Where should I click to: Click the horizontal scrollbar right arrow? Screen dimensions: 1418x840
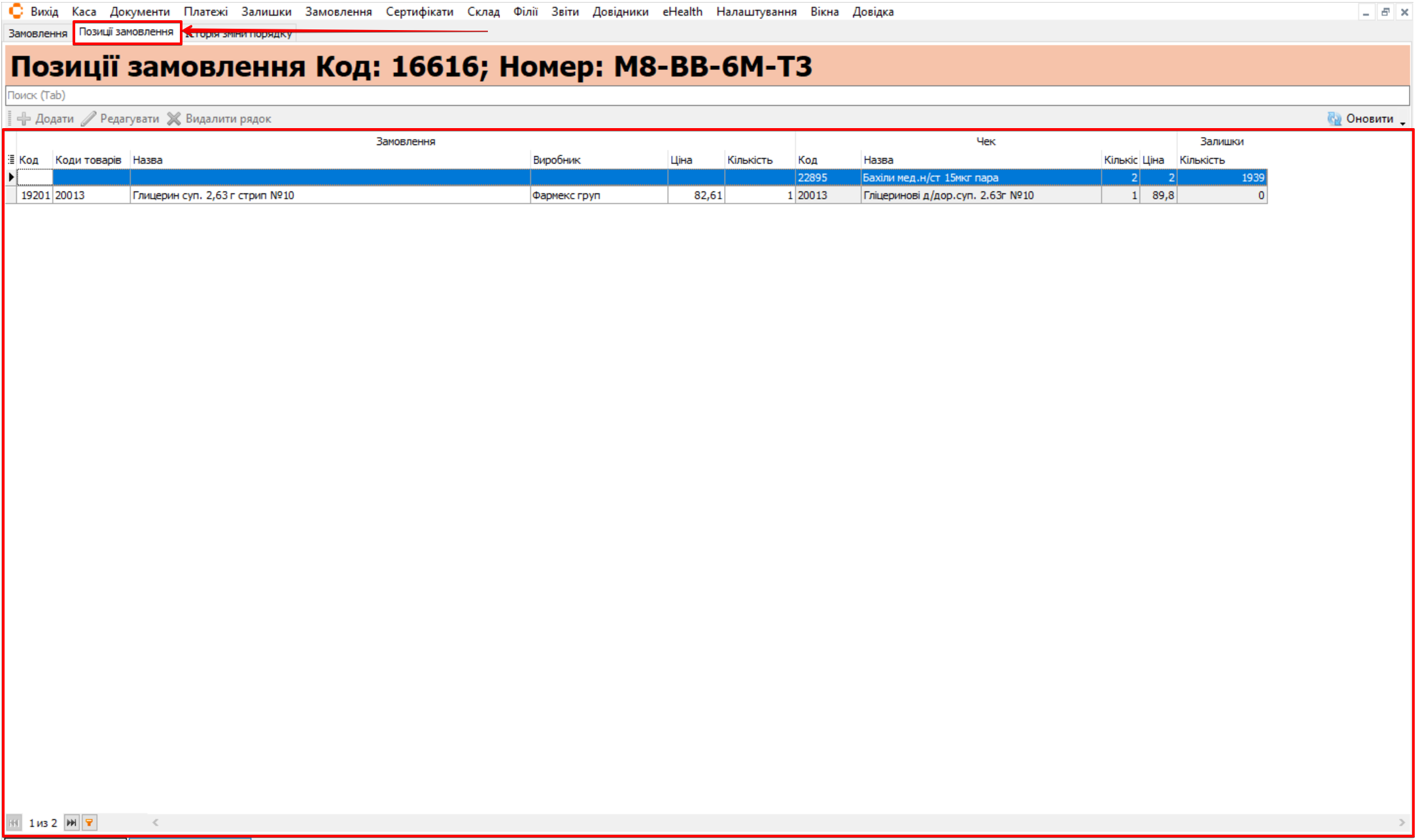[1402, 822]
